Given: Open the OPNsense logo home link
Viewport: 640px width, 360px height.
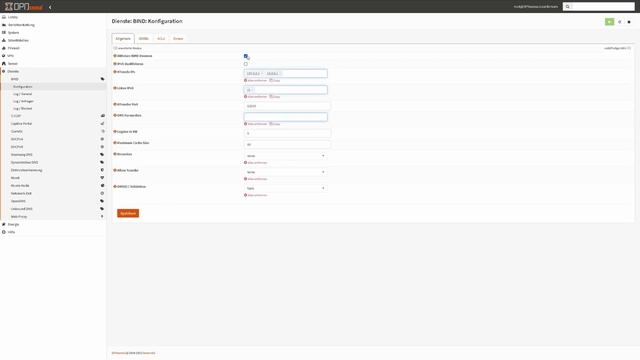Looking at the screenshot, I should pyautogui.click(x=24, y=7).
